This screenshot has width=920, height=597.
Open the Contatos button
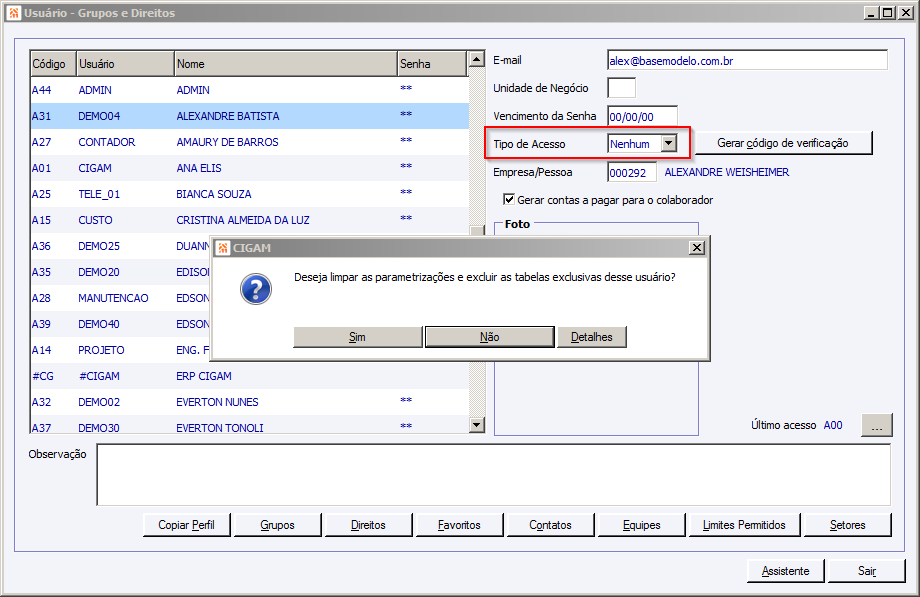[550, 525]
